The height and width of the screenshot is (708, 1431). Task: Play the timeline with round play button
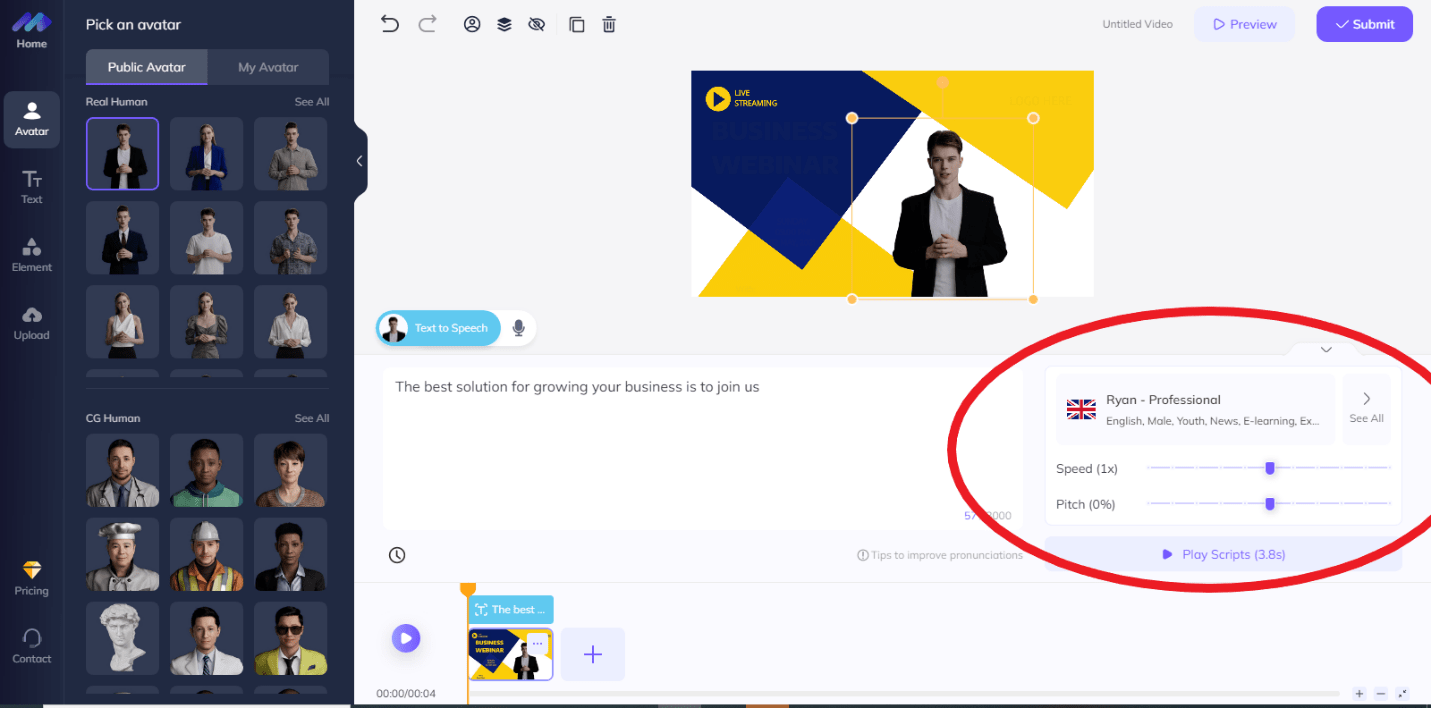tap(406, 638)
